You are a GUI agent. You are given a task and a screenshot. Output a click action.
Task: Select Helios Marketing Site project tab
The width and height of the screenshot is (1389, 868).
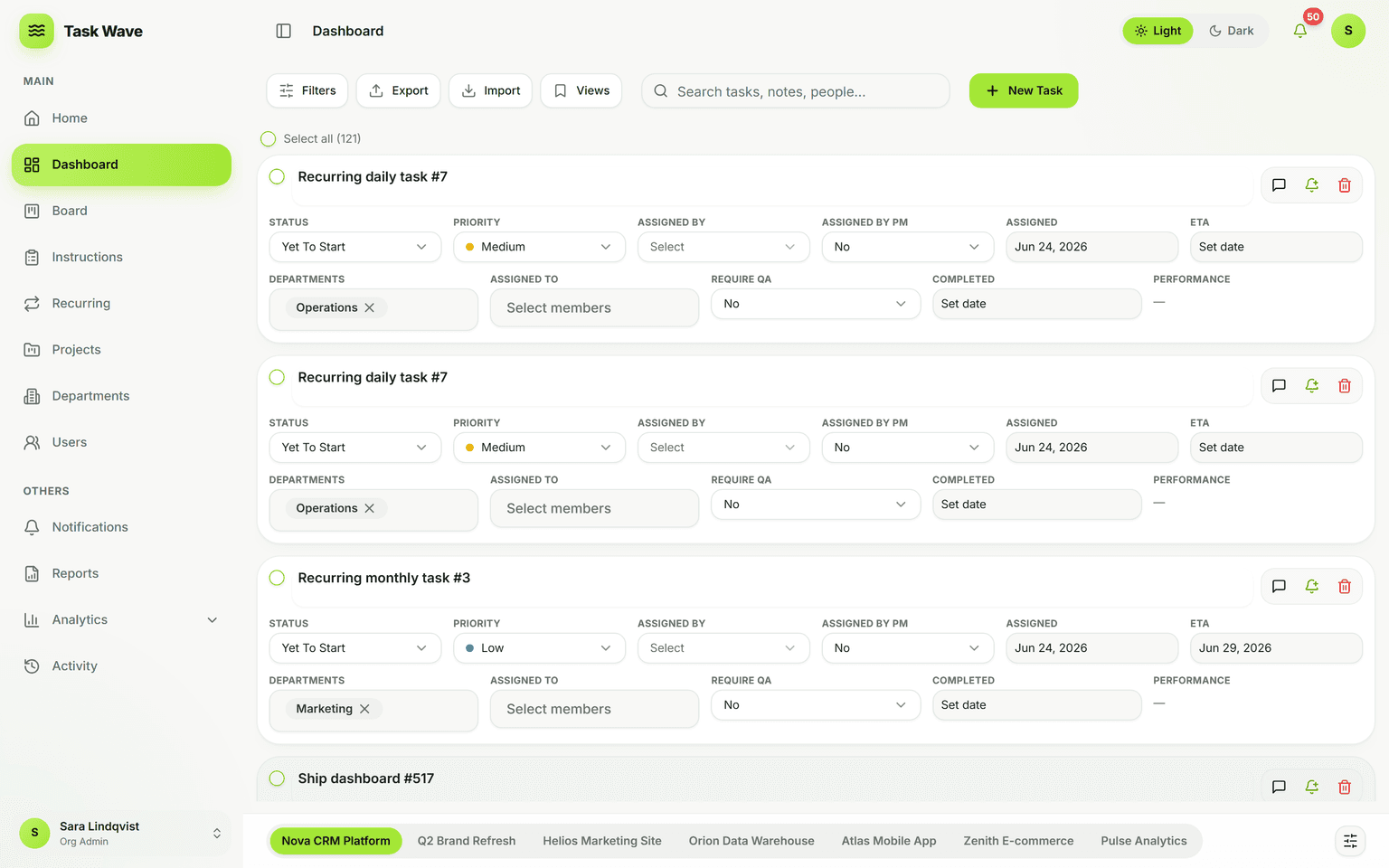coord(602,841)
